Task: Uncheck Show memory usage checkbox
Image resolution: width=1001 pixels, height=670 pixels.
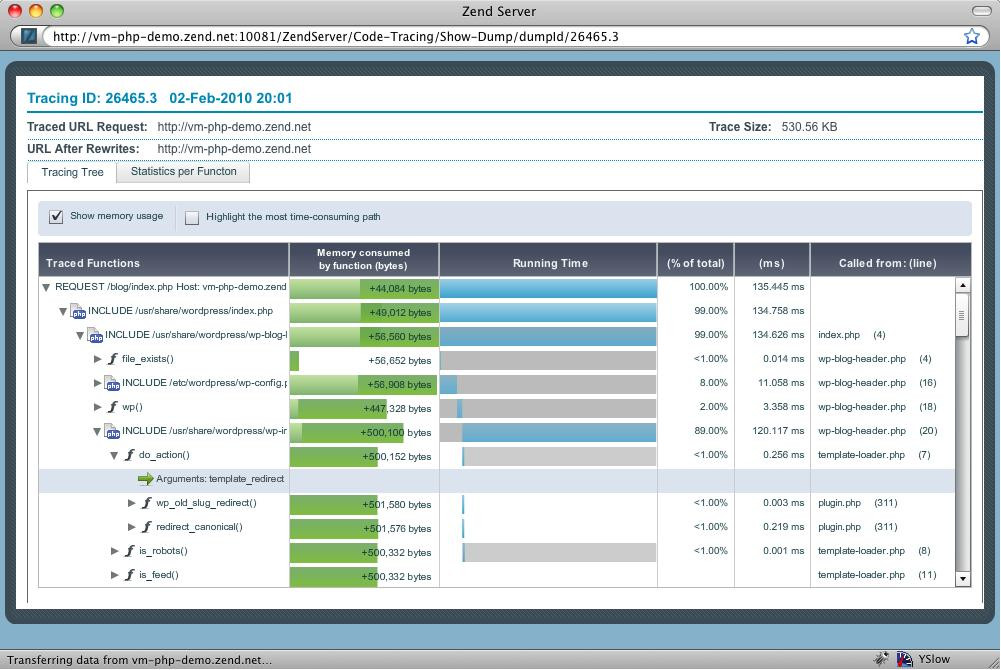Action: (x=56, y=216)
